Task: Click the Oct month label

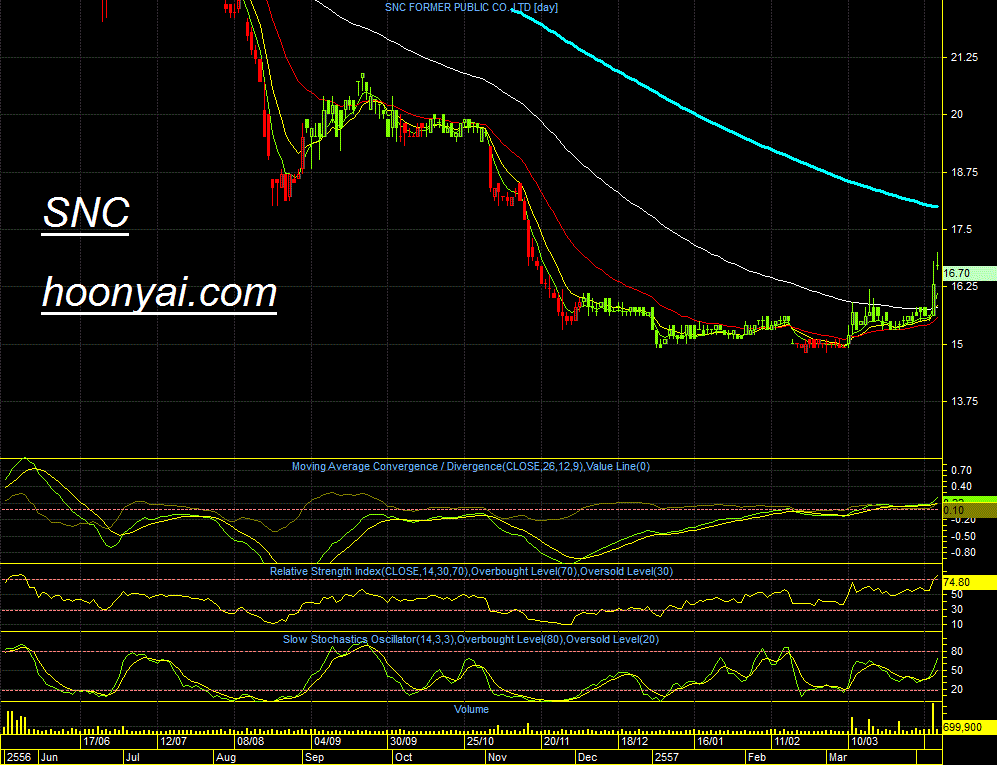Action: click(x=404, y=757)
